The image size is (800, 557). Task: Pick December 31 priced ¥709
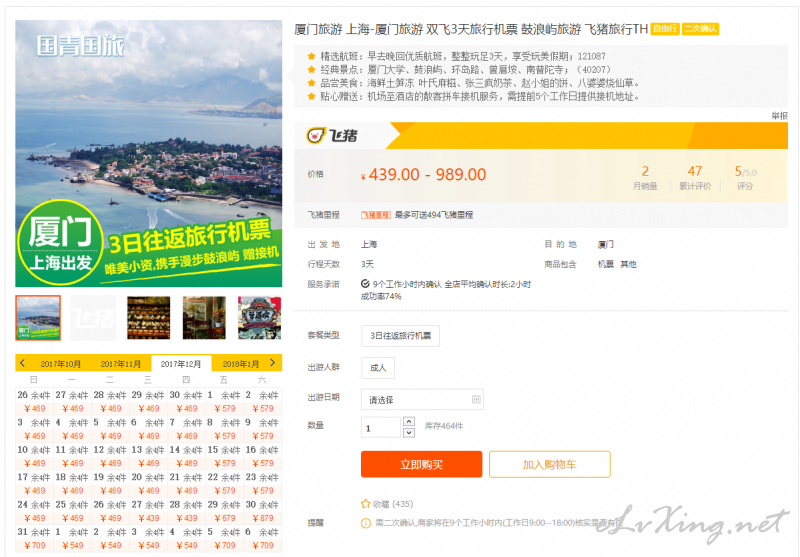point(35,538)
